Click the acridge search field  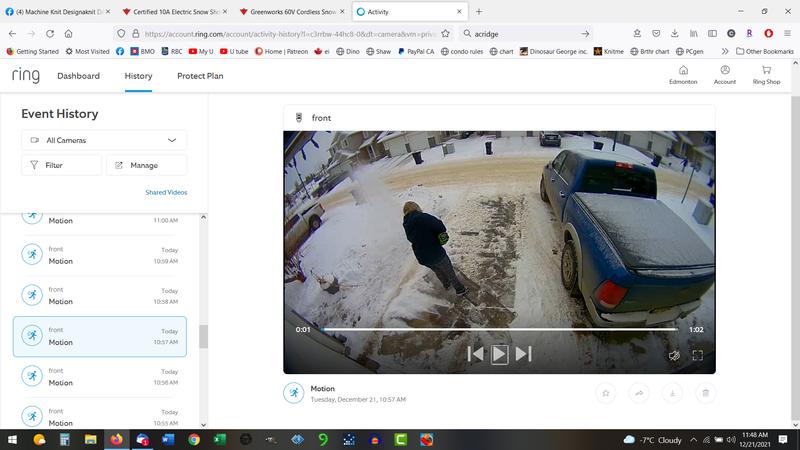[x=527, y=34]
